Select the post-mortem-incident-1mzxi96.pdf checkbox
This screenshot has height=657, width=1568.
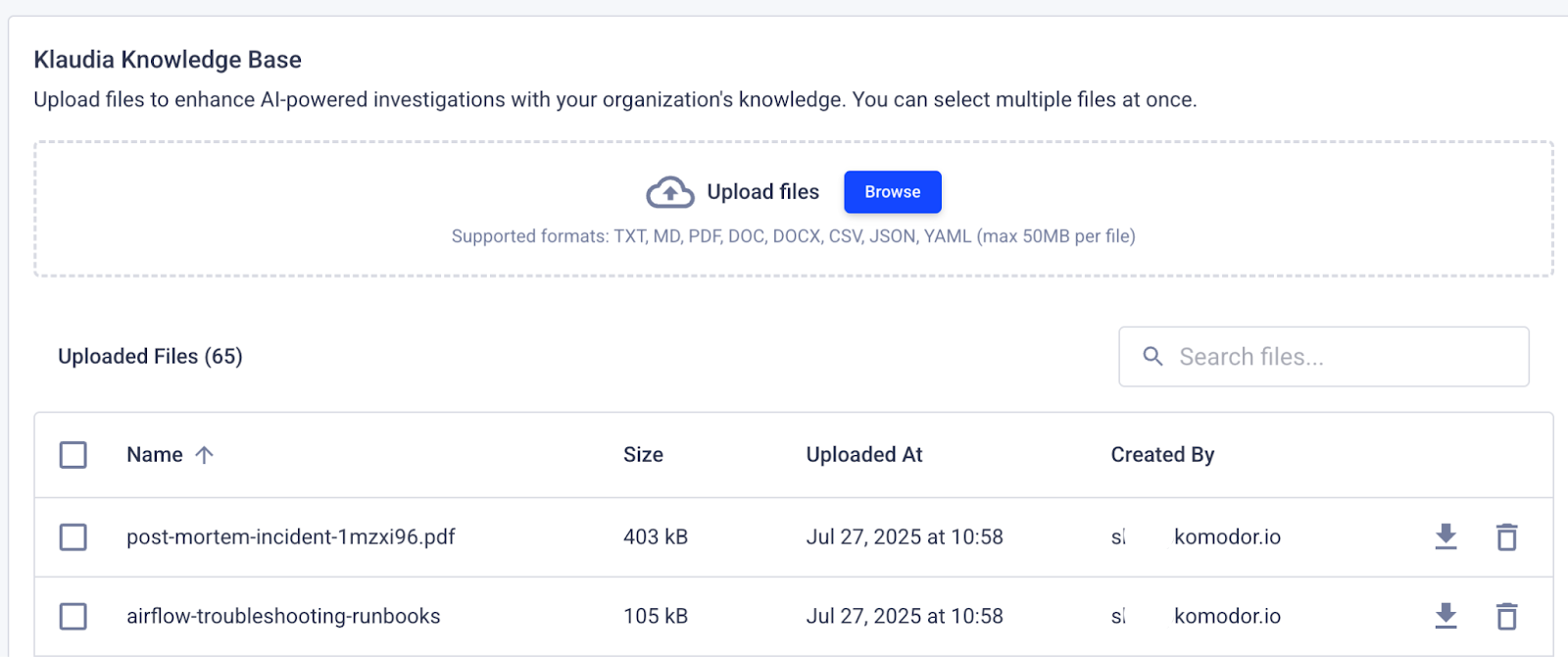[x=73, y=537]
